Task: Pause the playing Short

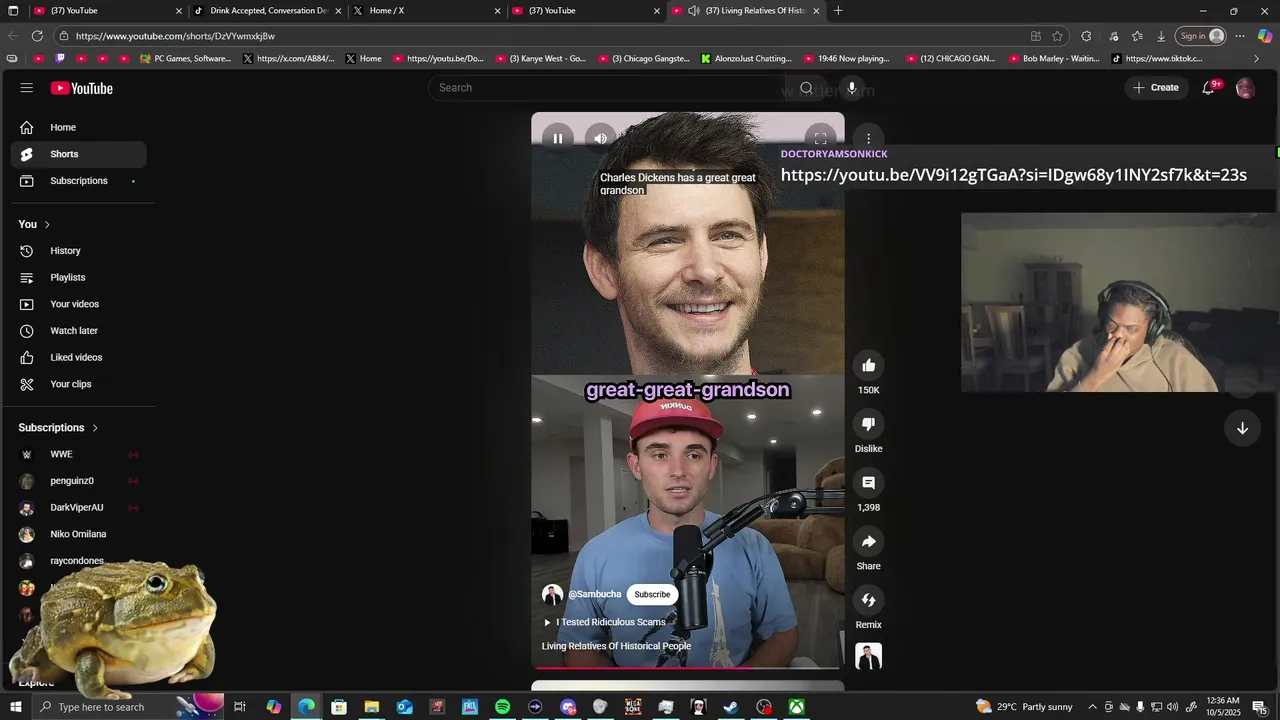Action: pyautogui.click(x=558, y=139)
